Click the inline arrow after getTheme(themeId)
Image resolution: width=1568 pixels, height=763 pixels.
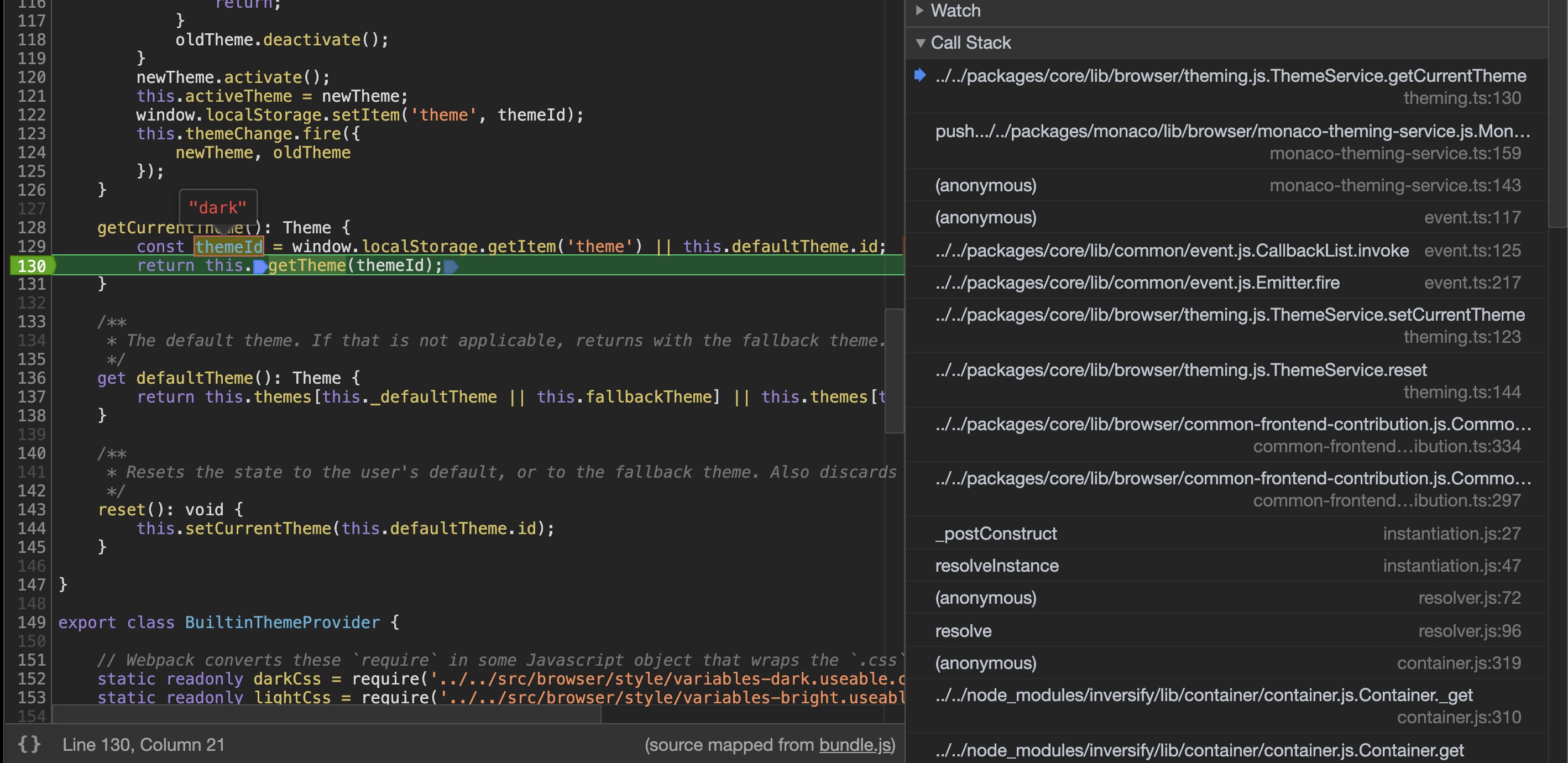[x=452, y=265]
